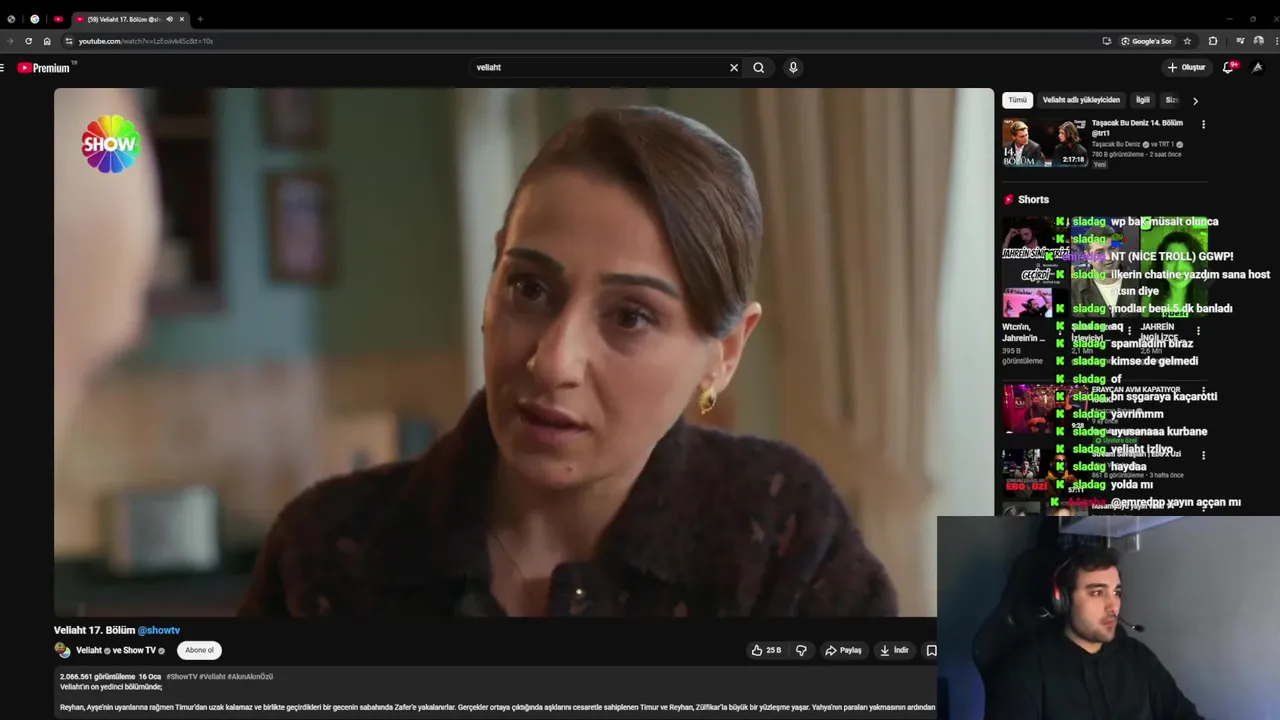Show more filter chips with the right arrow
1280x720 pixels.
pyautogui.click(x=1195, y=101)
